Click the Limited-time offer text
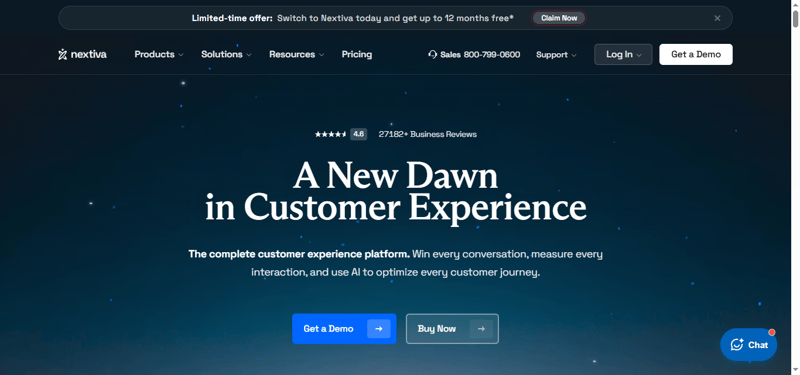Screen dimensions: 800x375 pos(232,18)
